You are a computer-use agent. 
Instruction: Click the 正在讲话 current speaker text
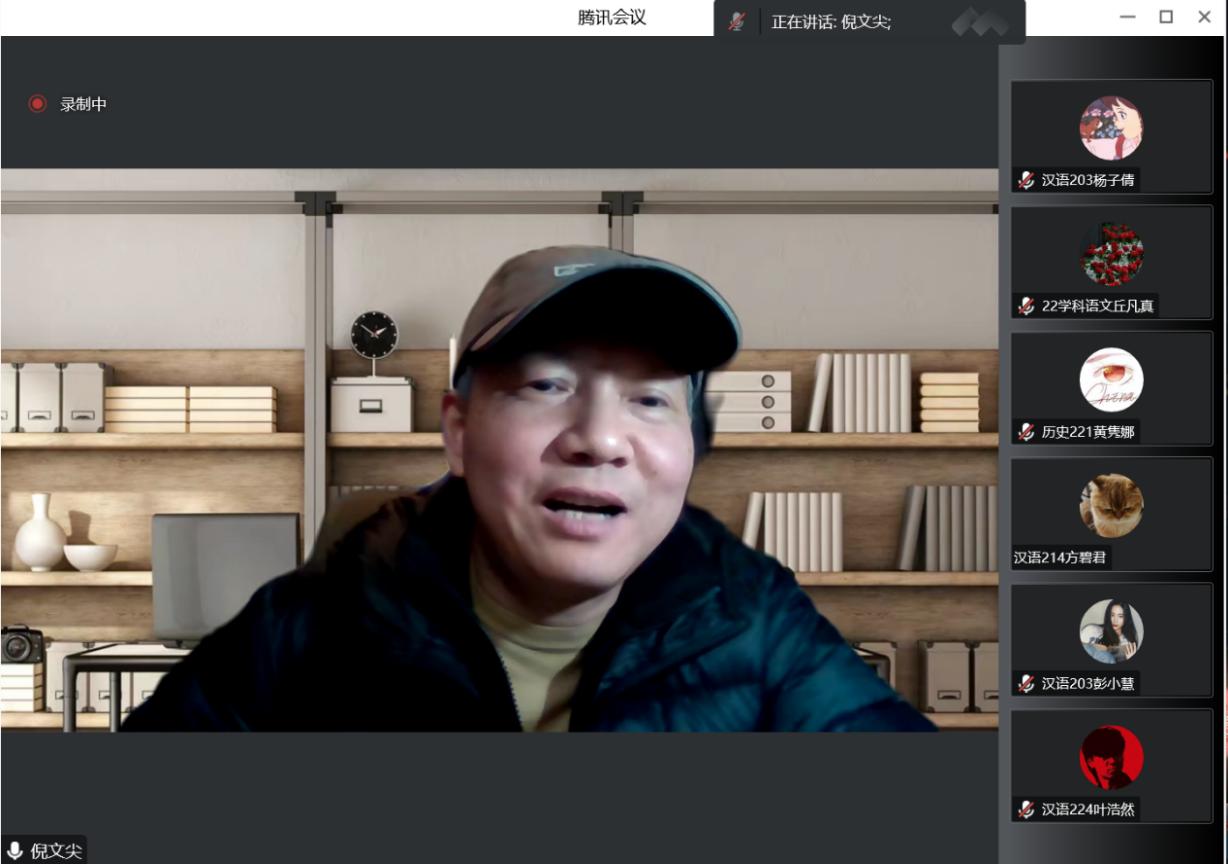[830, 22]
